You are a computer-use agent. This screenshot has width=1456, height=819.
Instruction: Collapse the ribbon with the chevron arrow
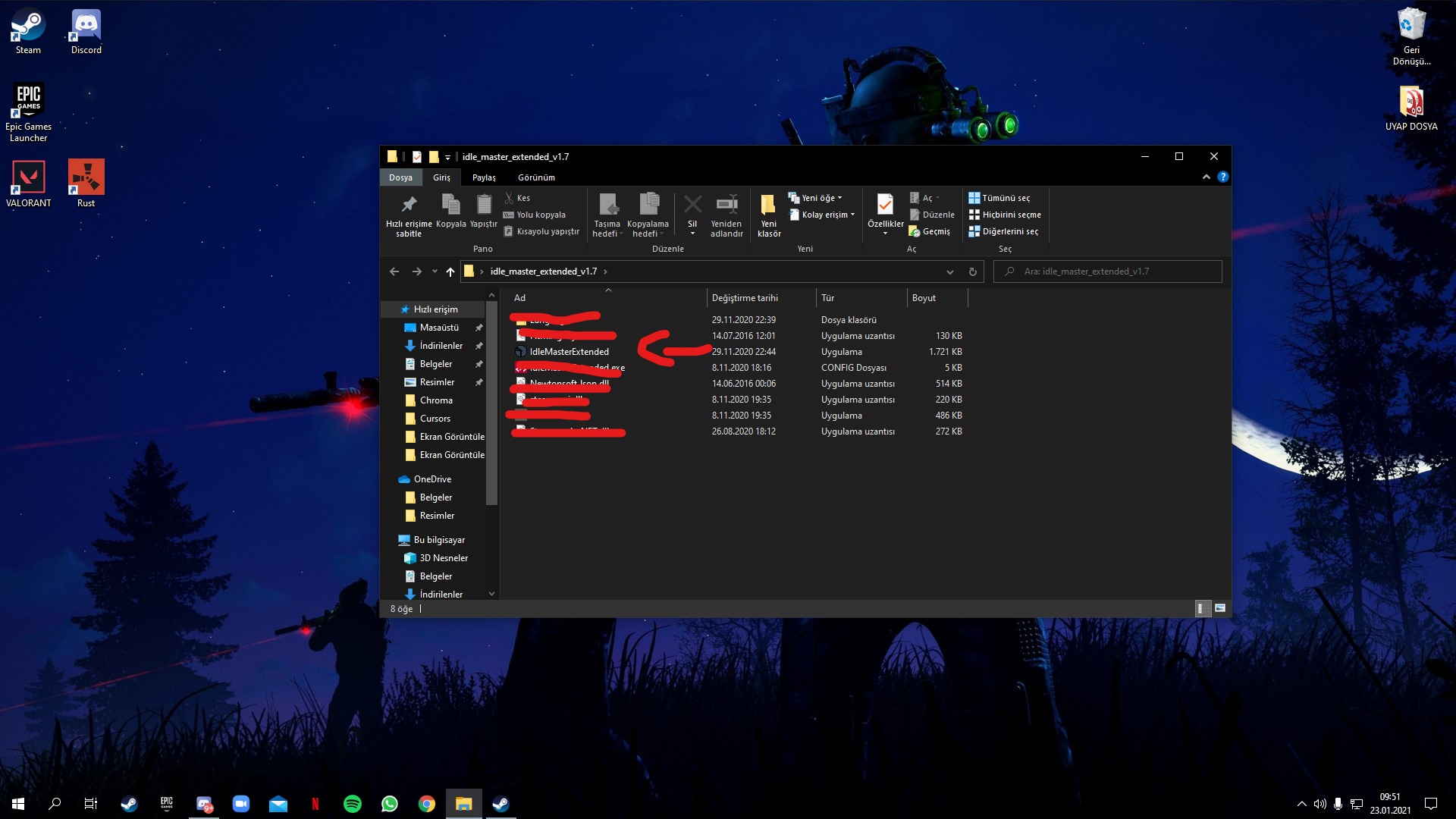pos(1207,177)
